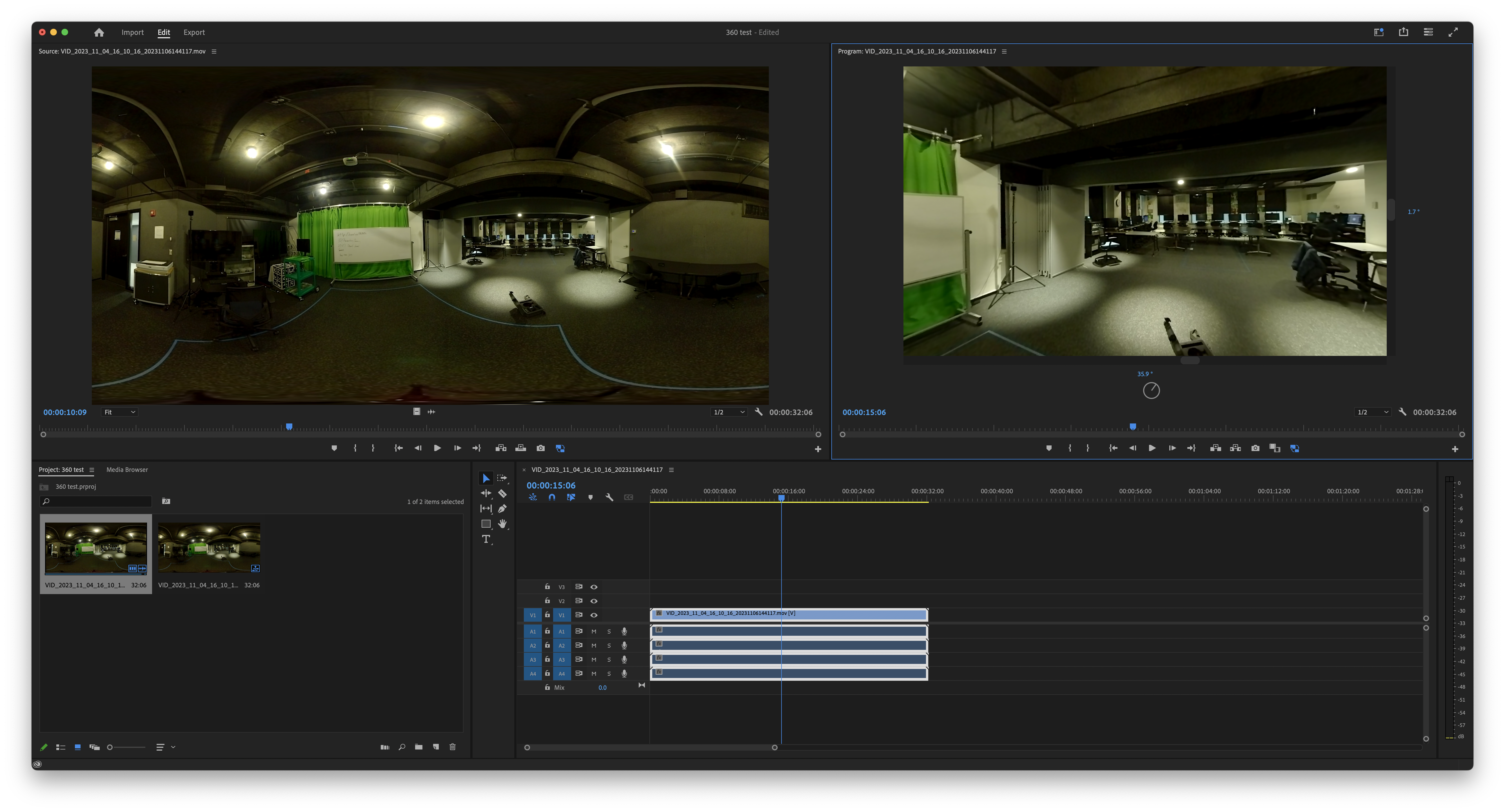Select the Track Select Forward tool
The height and width of the screenshot is (812, 1505).
502,478
